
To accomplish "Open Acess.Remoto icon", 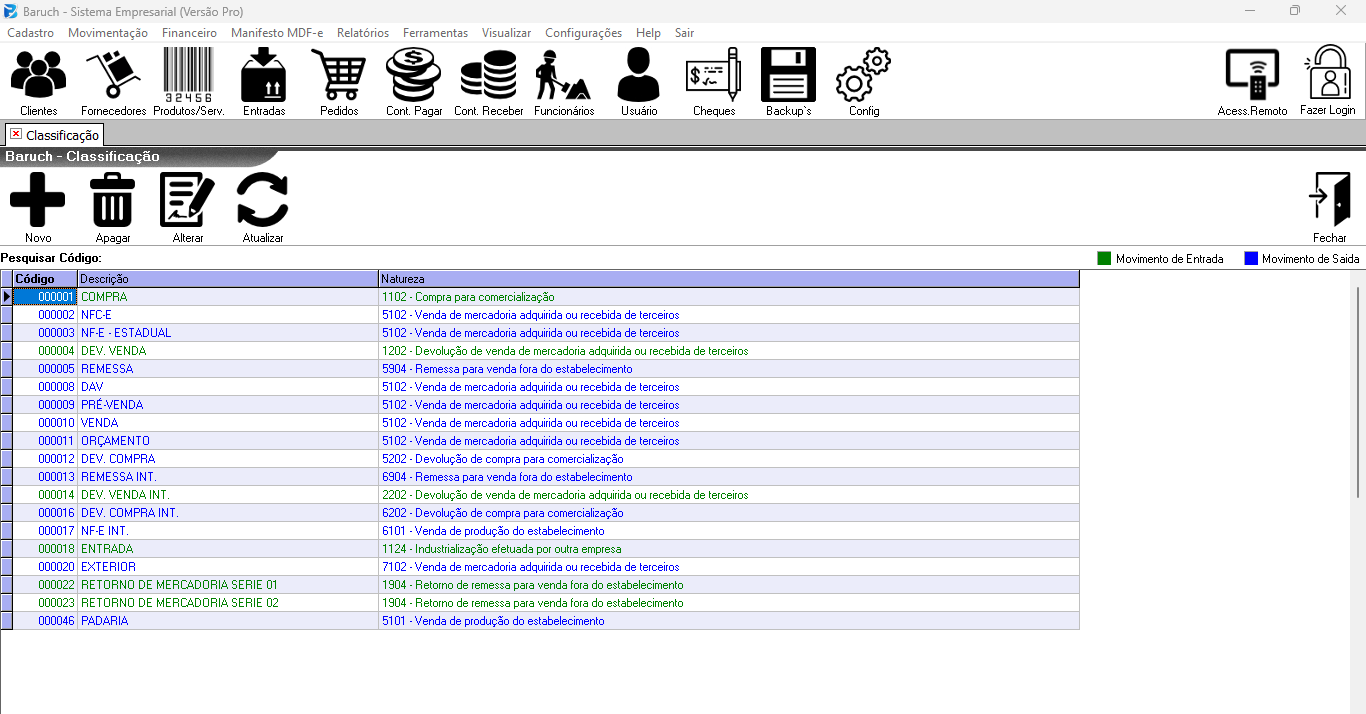I will pyautogui.click(x=1252, y=76).
